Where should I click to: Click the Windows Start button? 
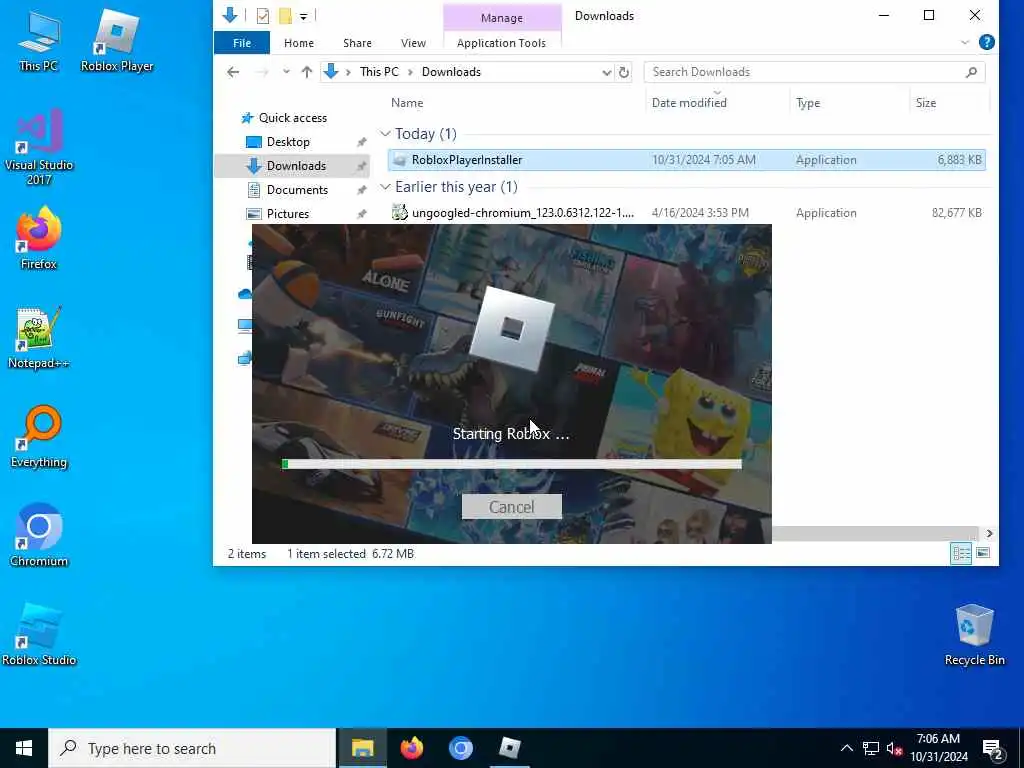[24, 748]
